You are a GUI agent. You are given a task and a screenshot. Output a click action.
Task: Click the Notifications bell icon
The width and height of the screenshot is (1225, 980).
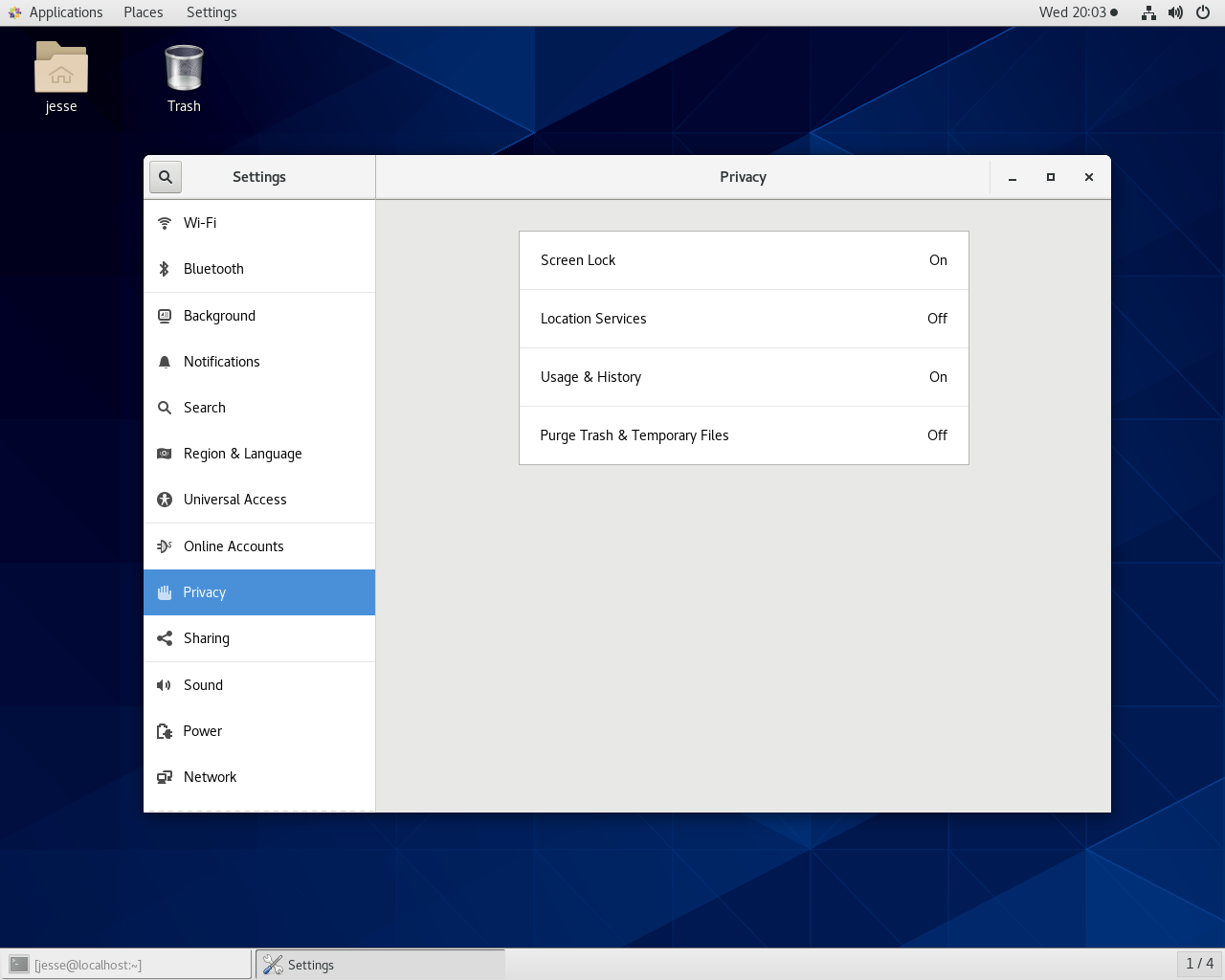click(x=165, y=362)
